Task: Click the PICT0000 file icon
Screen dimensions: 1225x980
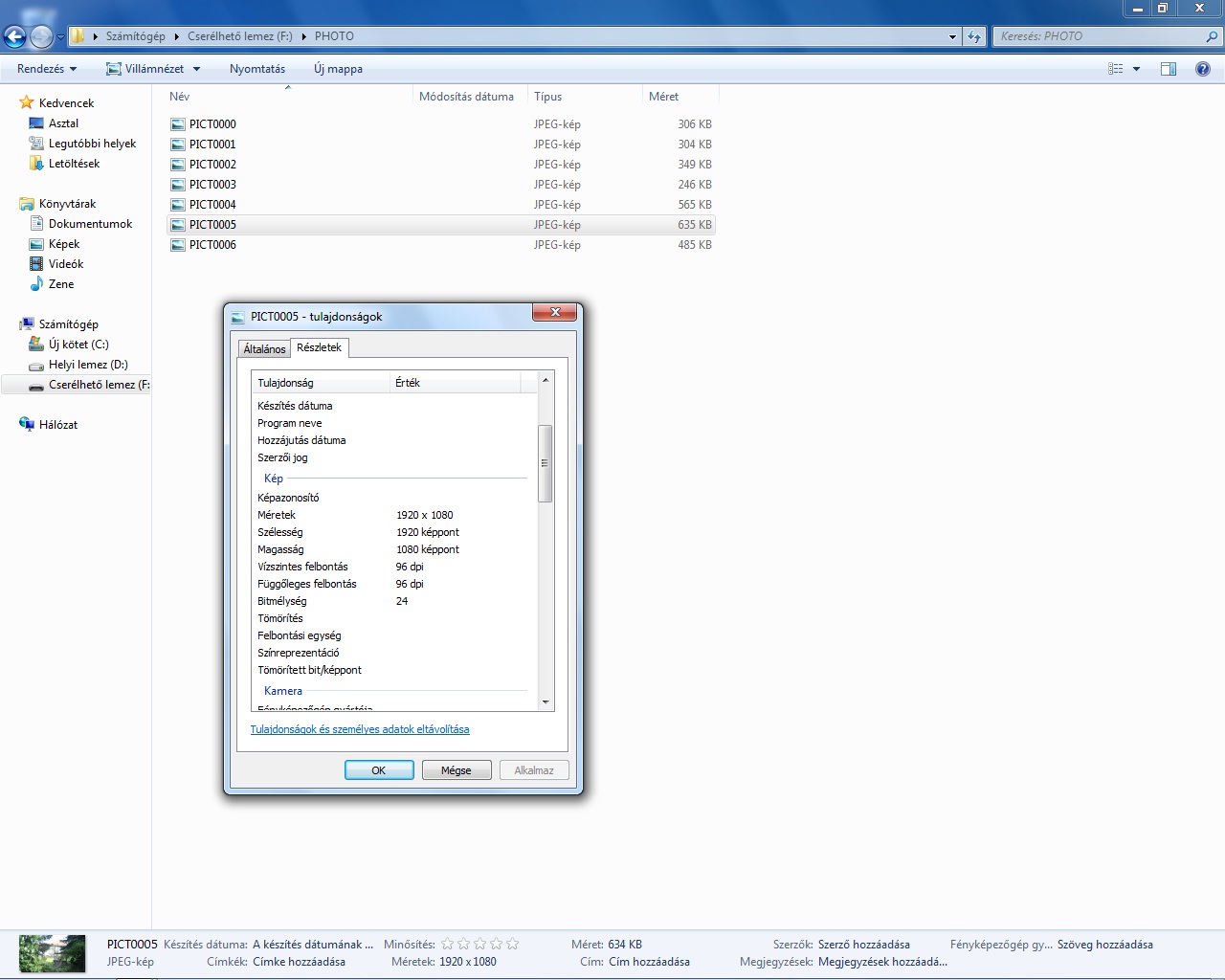Action: coord(177,124)
